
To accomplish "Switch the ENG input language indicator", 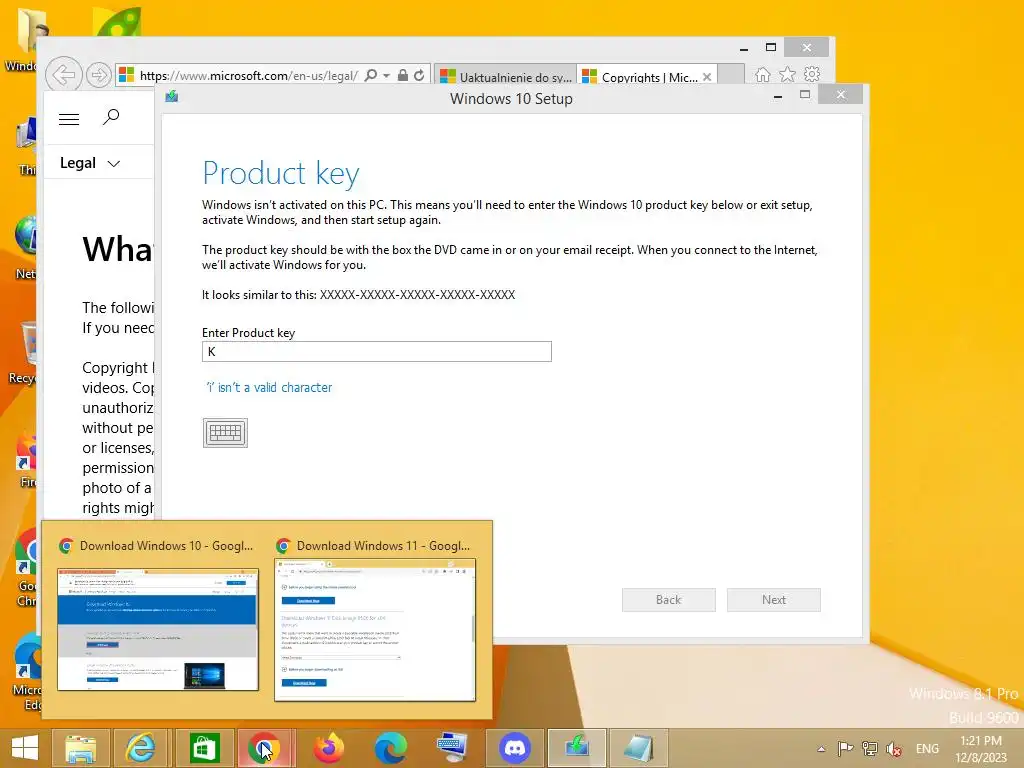I will point(927,748).
